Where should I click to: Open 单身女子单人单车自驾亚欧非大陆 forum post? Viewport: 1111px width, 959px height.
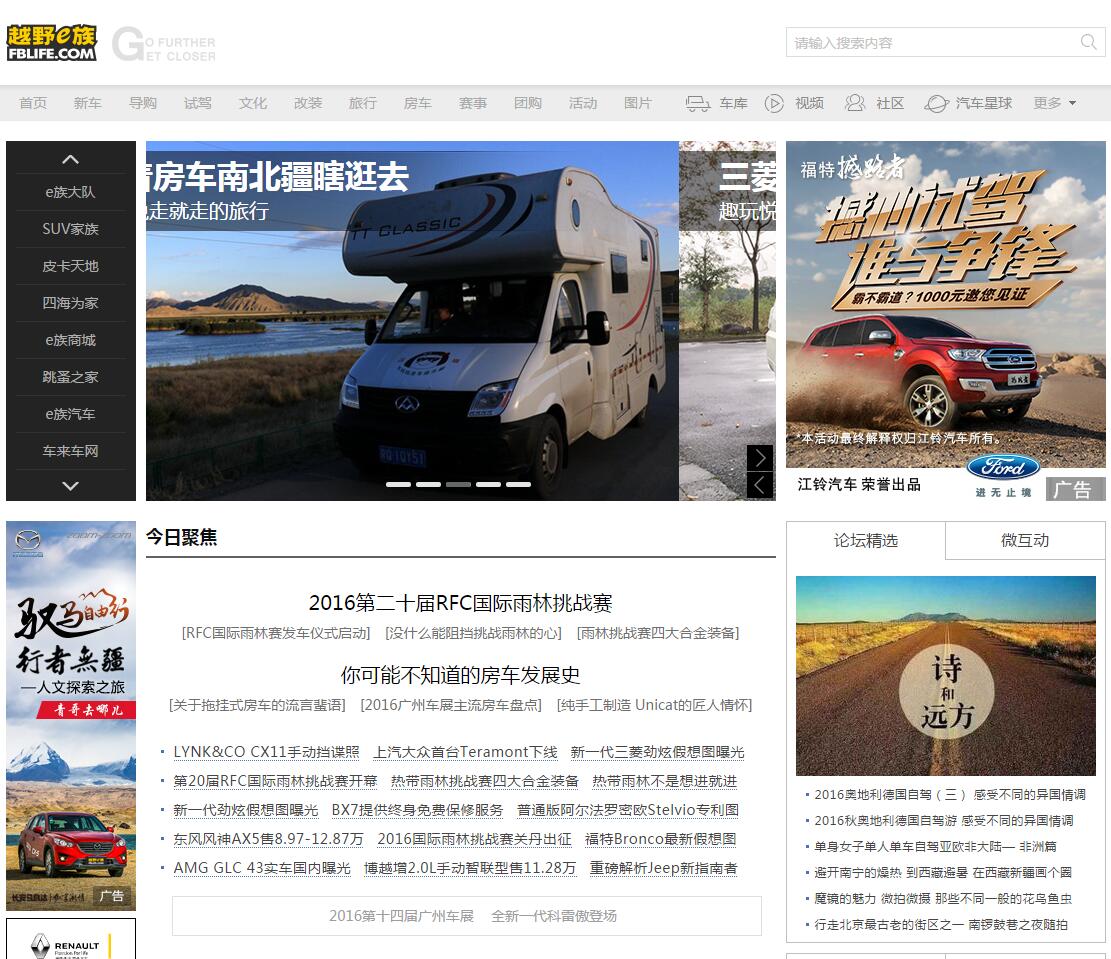tap(935, 847)
